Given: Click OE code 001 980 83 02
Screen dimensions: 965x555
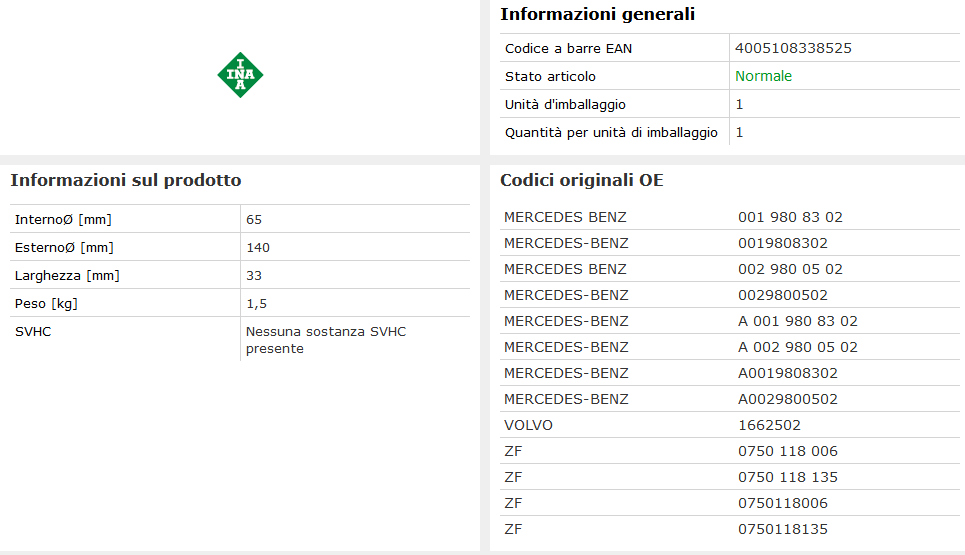Looking at the screenshot, I should coord(790,217).
